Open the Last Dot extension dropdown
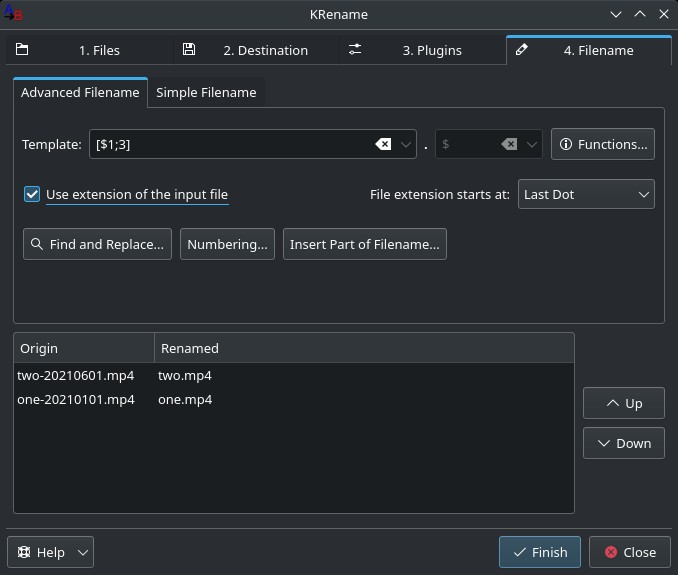The height and width of the screenshot is (575, 678). [x=586, y=194]
